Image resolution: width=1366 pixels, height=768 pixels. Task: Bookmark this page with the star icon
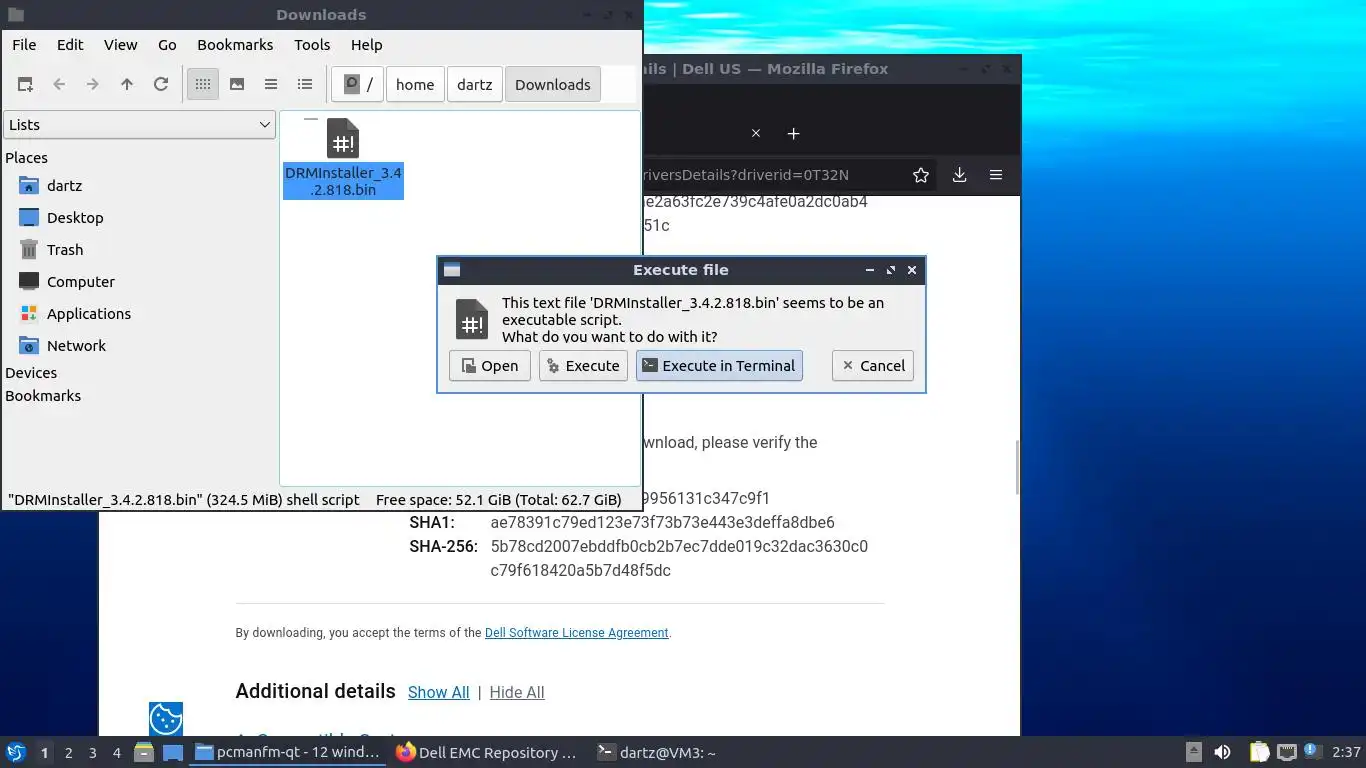[x=921, y=175]
